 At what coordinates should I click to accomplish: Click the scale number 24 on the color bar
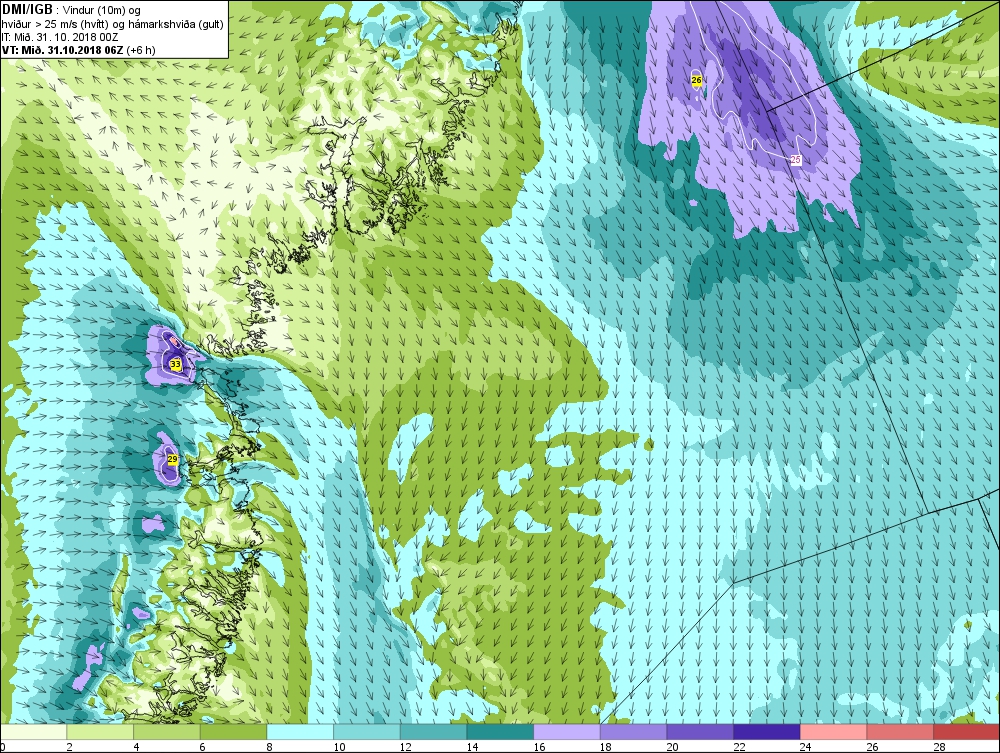[x=806, y=747]
